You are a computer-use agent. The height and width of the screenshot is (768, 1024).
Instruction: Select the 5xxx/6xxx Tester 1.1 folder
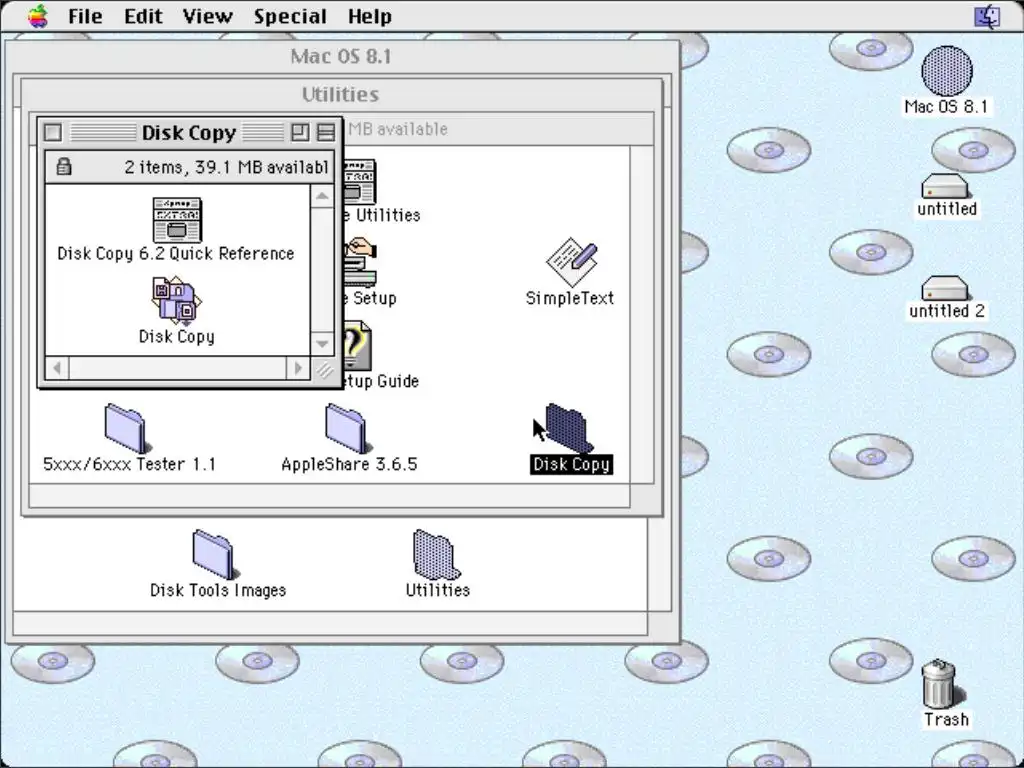point(125,428)
